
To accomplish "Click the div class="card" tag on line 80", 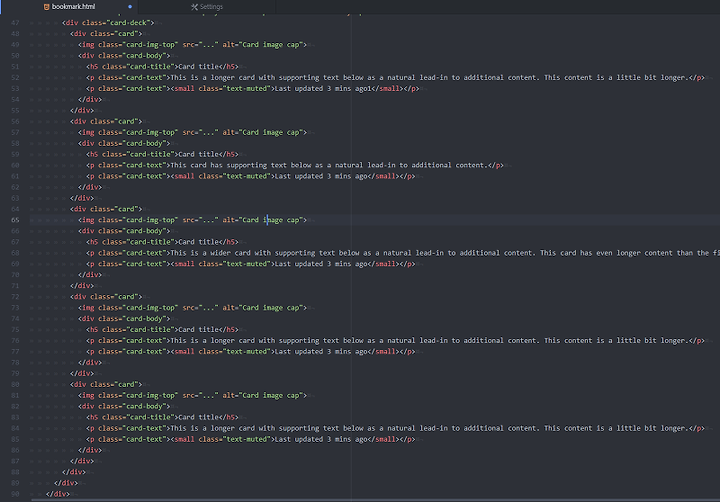I will [x=106, y=384].
